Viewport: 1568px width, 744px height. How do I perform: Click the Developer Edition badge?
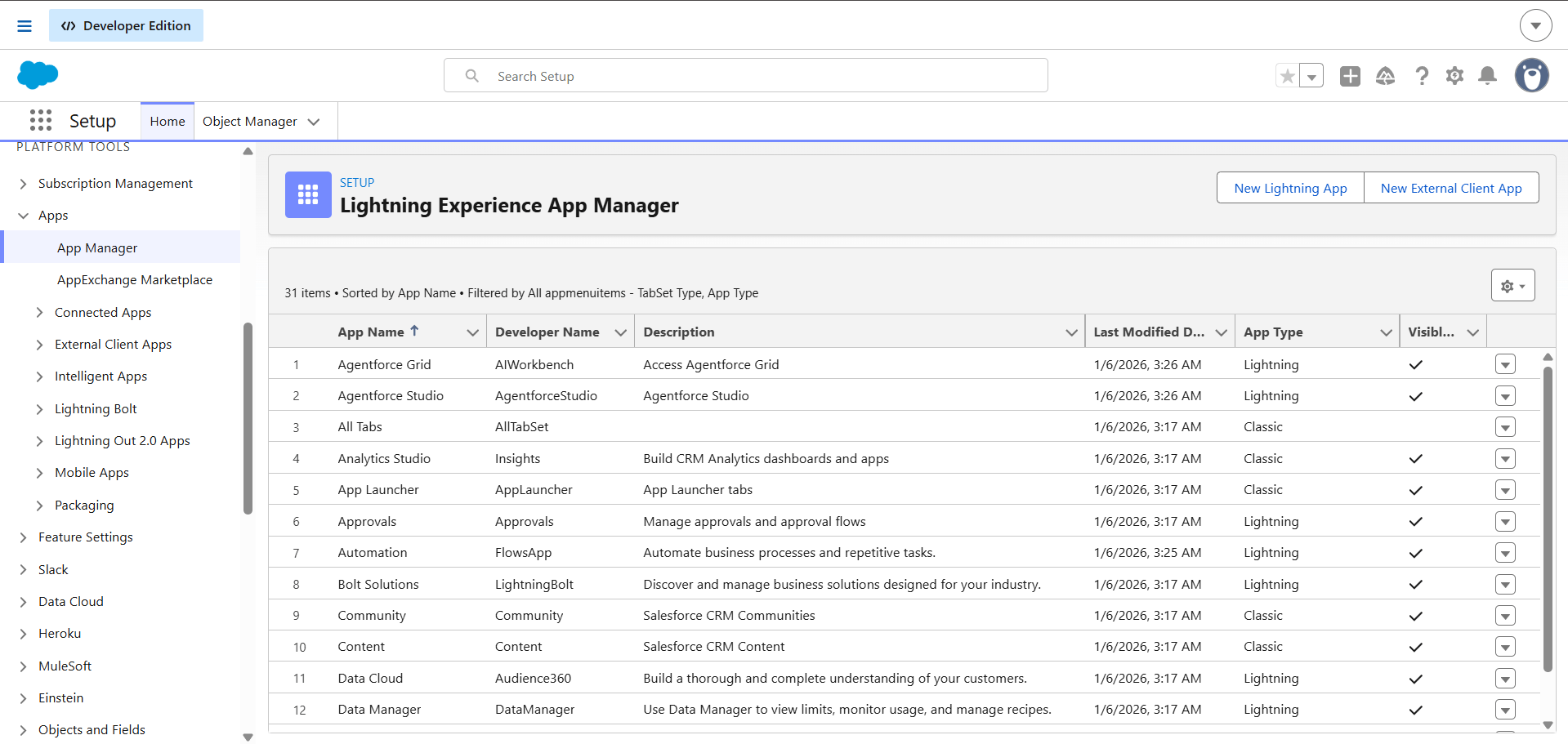click(126, 26)
